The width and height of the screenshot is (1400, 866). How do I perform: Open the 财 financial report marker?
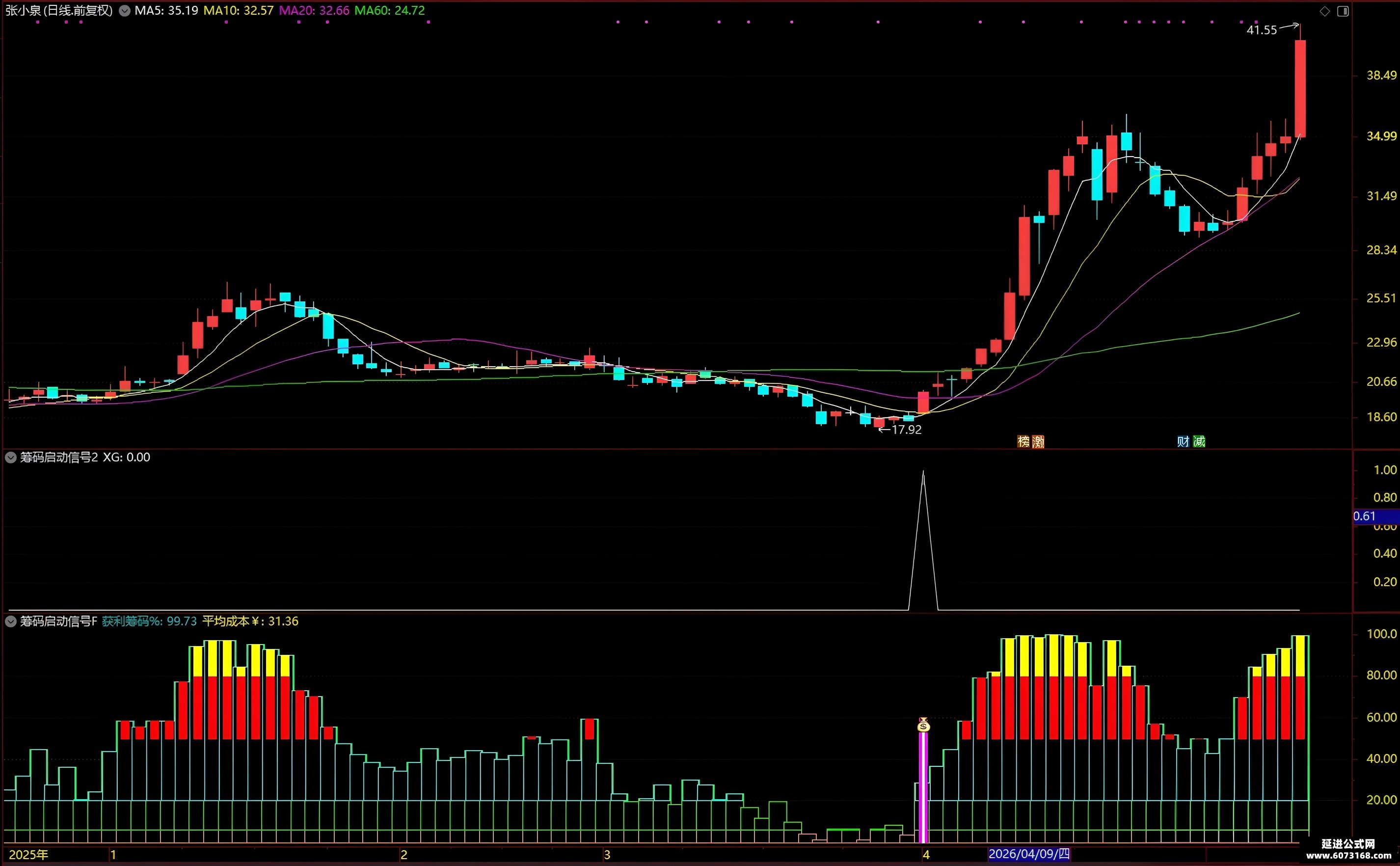[x=1183, y=441]
